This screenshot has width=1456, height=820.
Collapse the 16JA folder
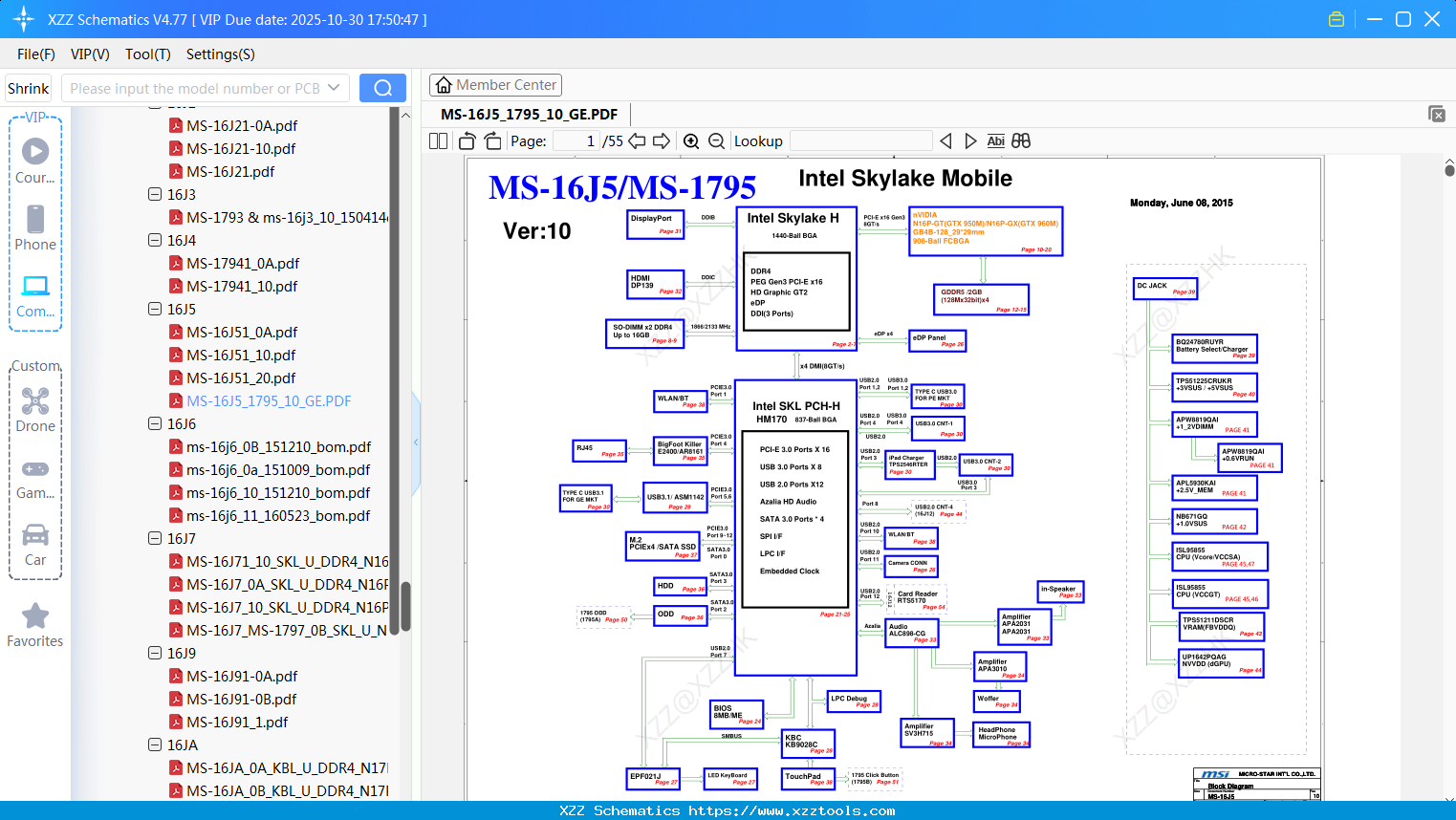coord(155,744)
